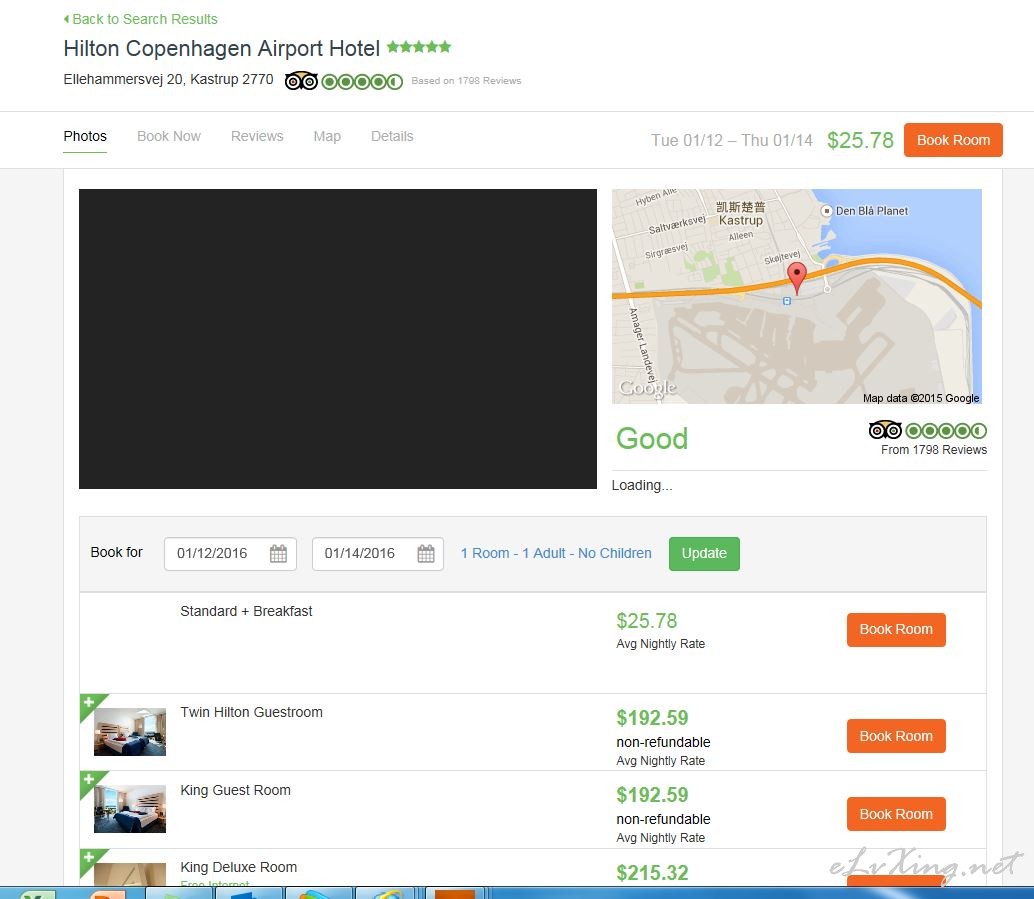The width and height of the screenshot is (1034, 899).
Task: Select the King Guest Room title
Action: (235, 790)
